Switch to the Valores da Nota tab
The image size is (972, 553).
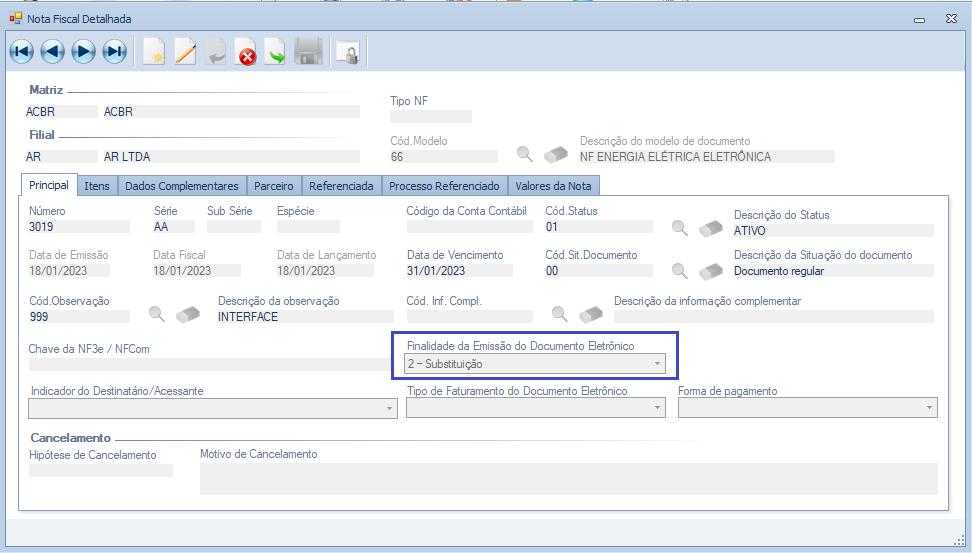553,186
